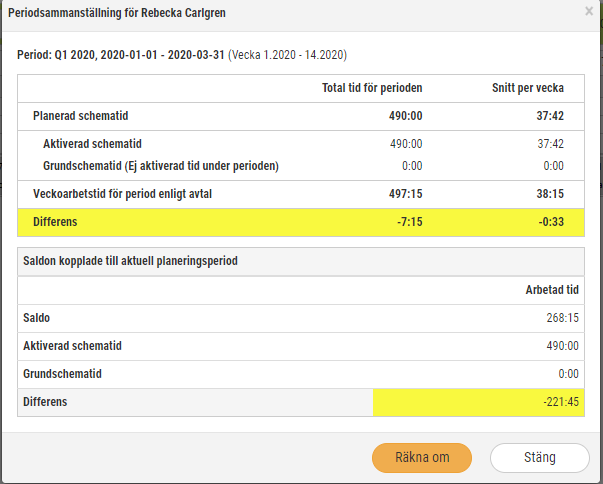Screen dimensions: 603x484
Task: Select the Saldo value 268:15
Action: tap(562, 318)
